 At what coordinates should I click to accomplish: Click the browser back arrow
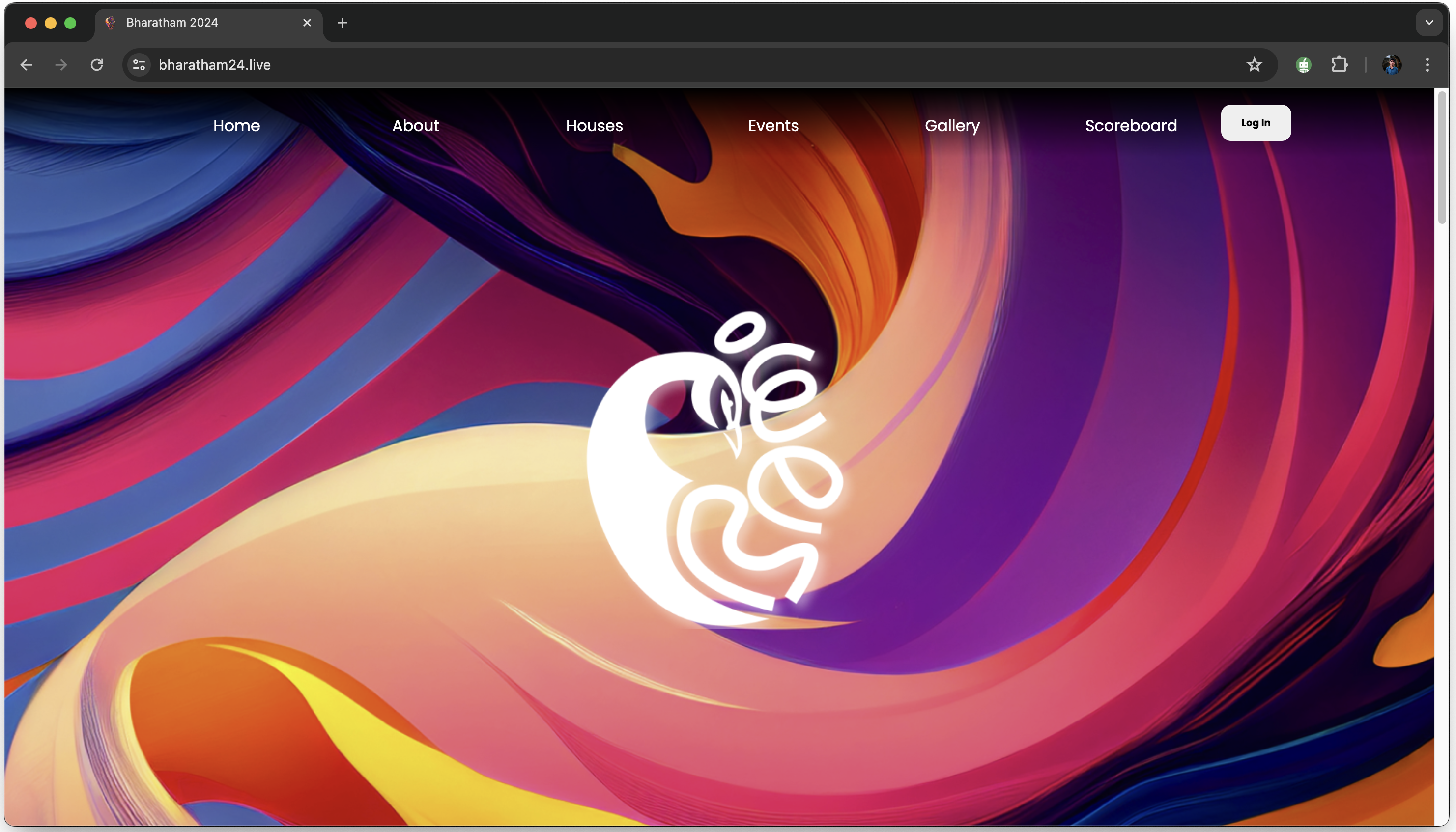[27, 65]
